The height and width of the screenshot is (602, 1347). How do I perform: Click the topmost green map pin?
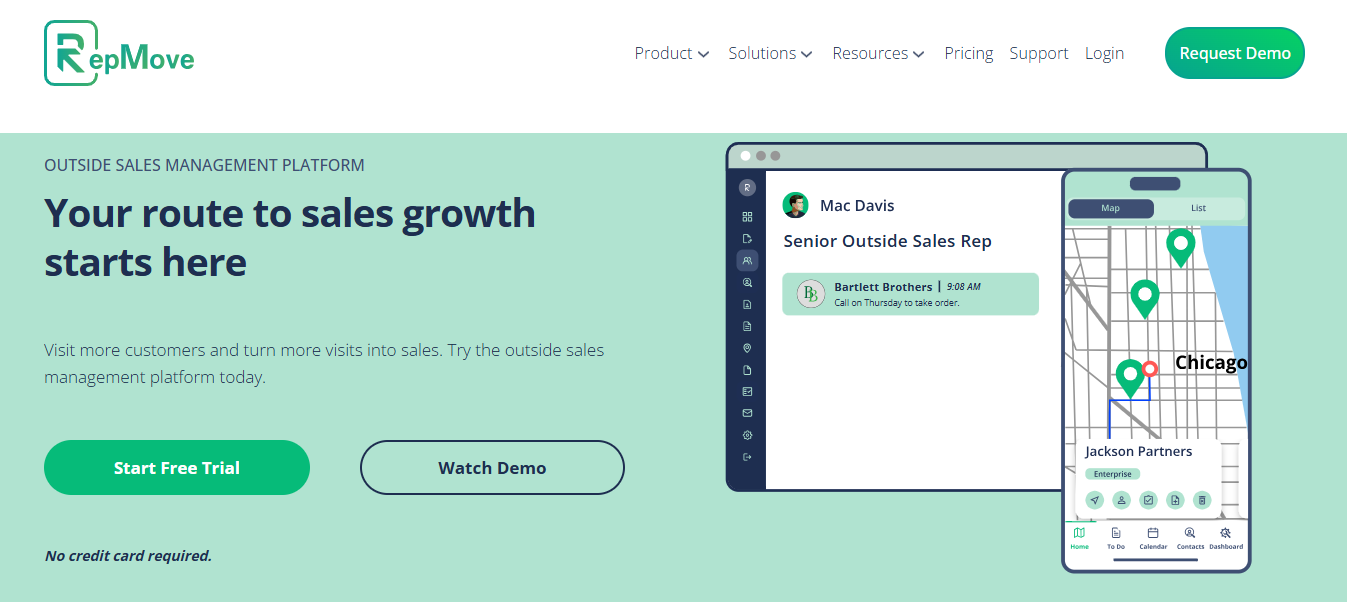[x=1181, y=246]
